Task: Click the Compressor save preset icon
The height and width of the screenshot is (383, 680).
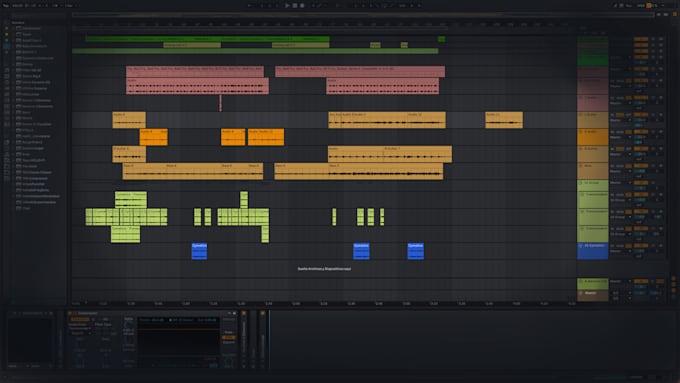Action: (x=235, y=313)
